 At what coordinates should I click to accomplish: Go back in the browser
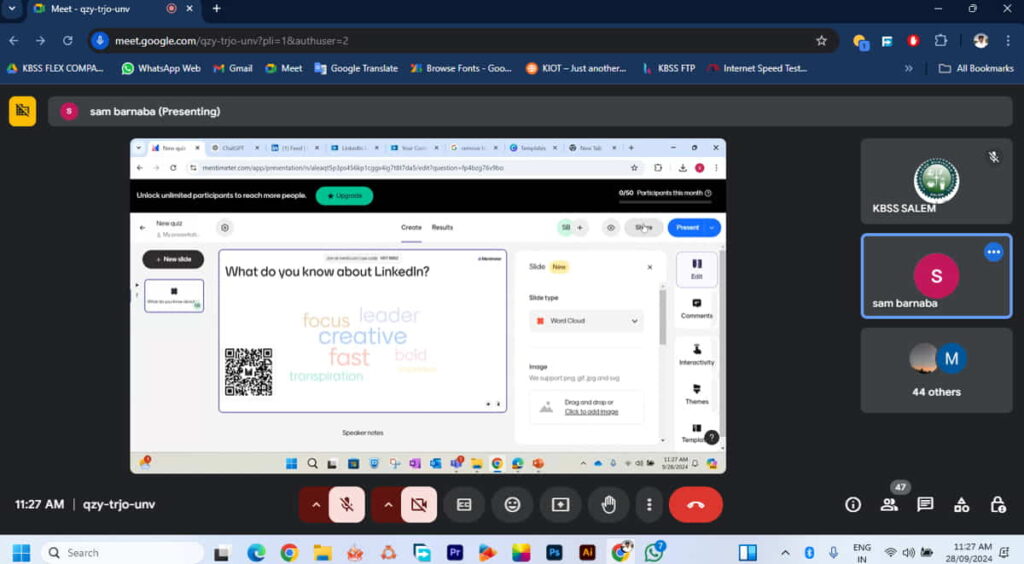[14, 40]
